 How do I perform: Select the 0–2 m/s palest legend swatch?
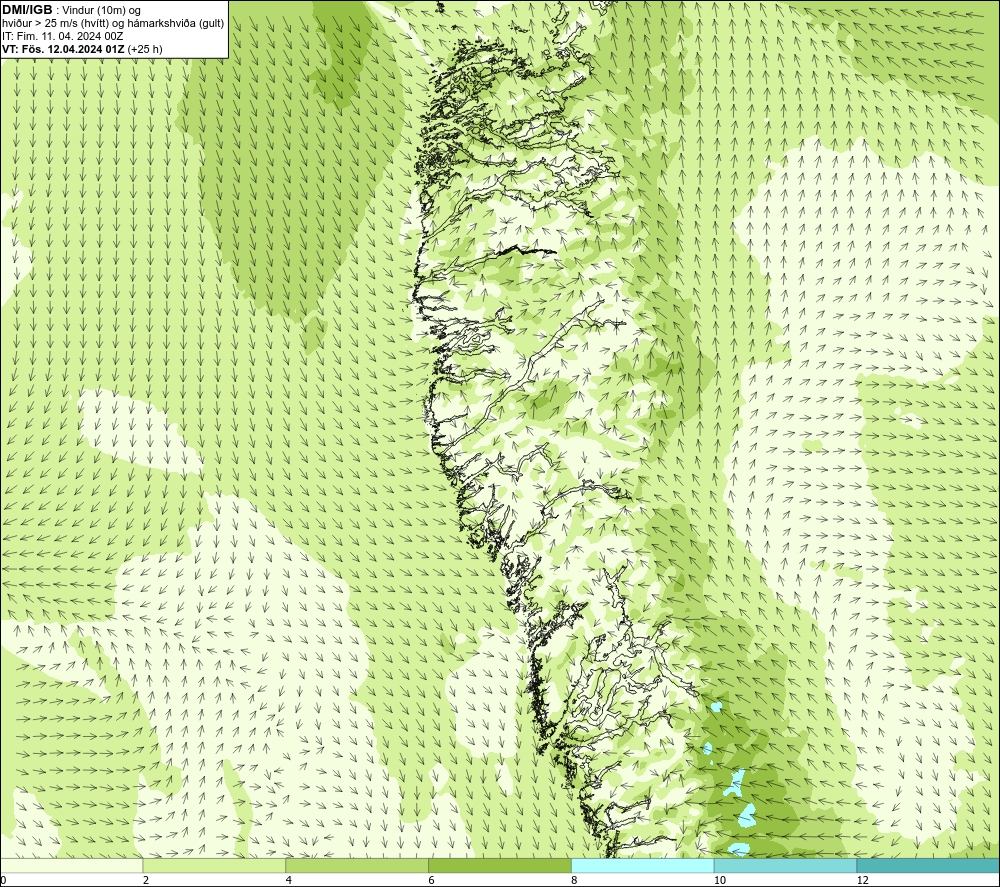[71, 865]
